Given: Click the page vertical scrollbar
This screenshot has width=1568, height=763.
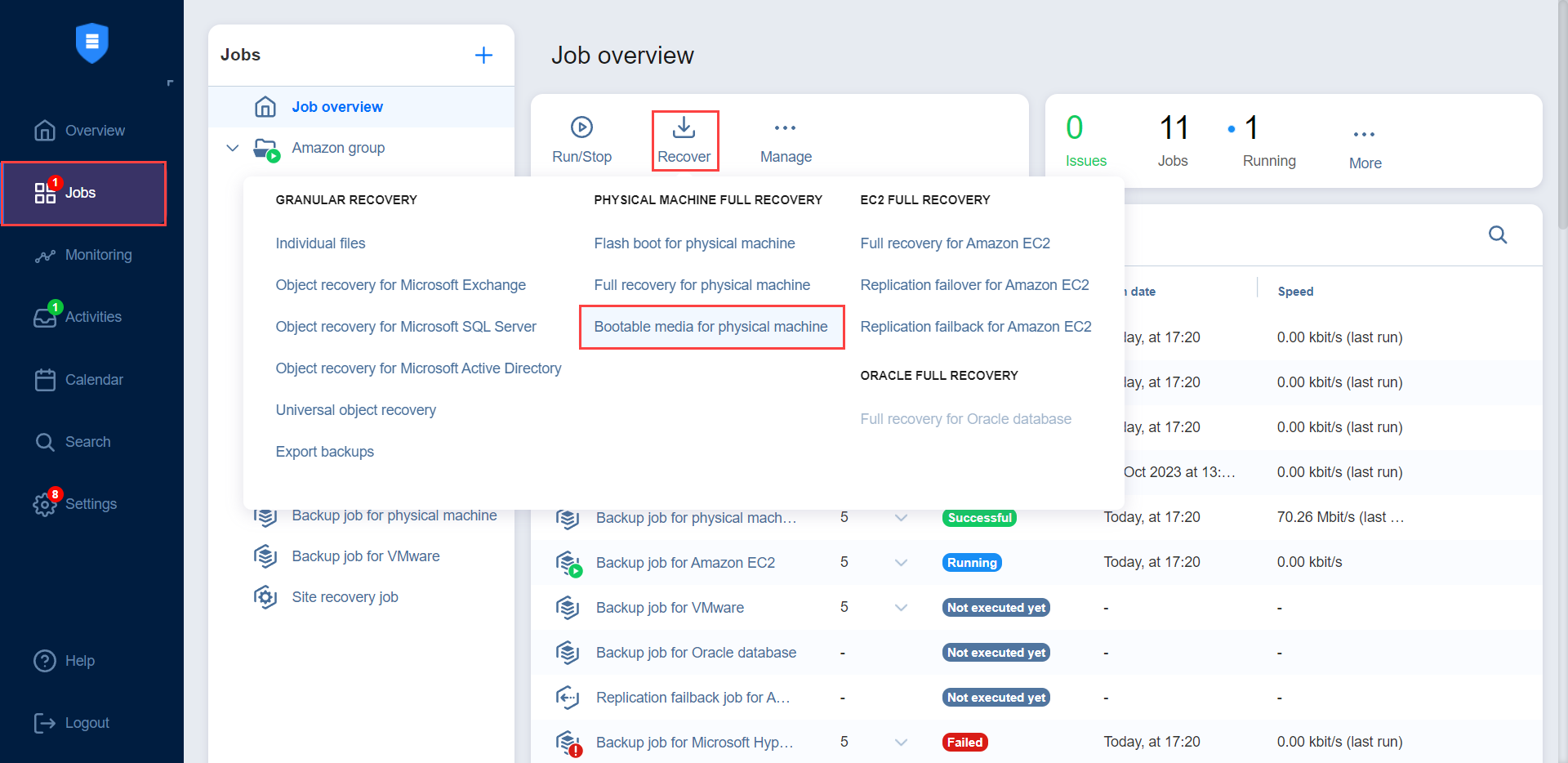Looking at the screenshot, I should coord(1563,114).
